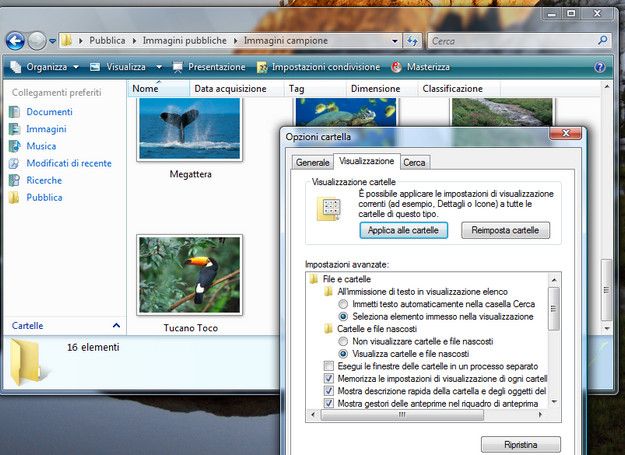The height and width of the screenshot is (455, 625).
Task: Click the greyed Forward navigation button
Action: pyautogui.click(x=37, y=41)
